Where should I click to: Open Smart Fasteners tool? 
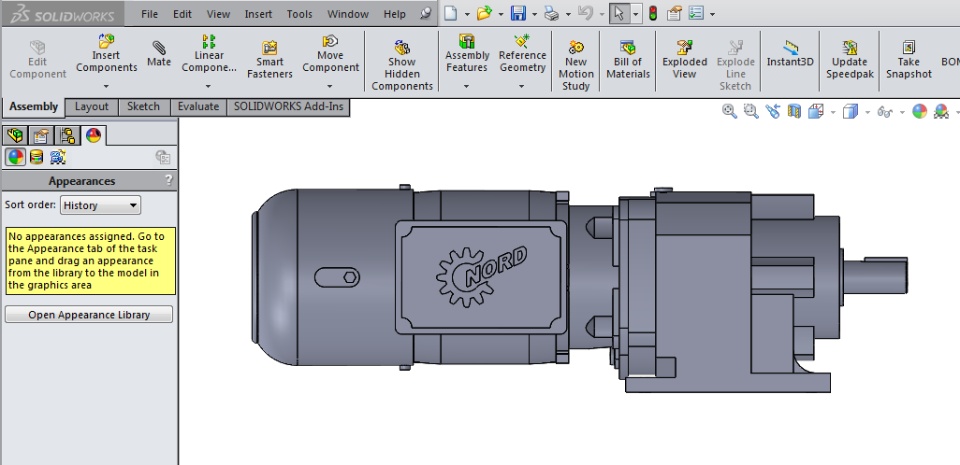click(269, 60)
